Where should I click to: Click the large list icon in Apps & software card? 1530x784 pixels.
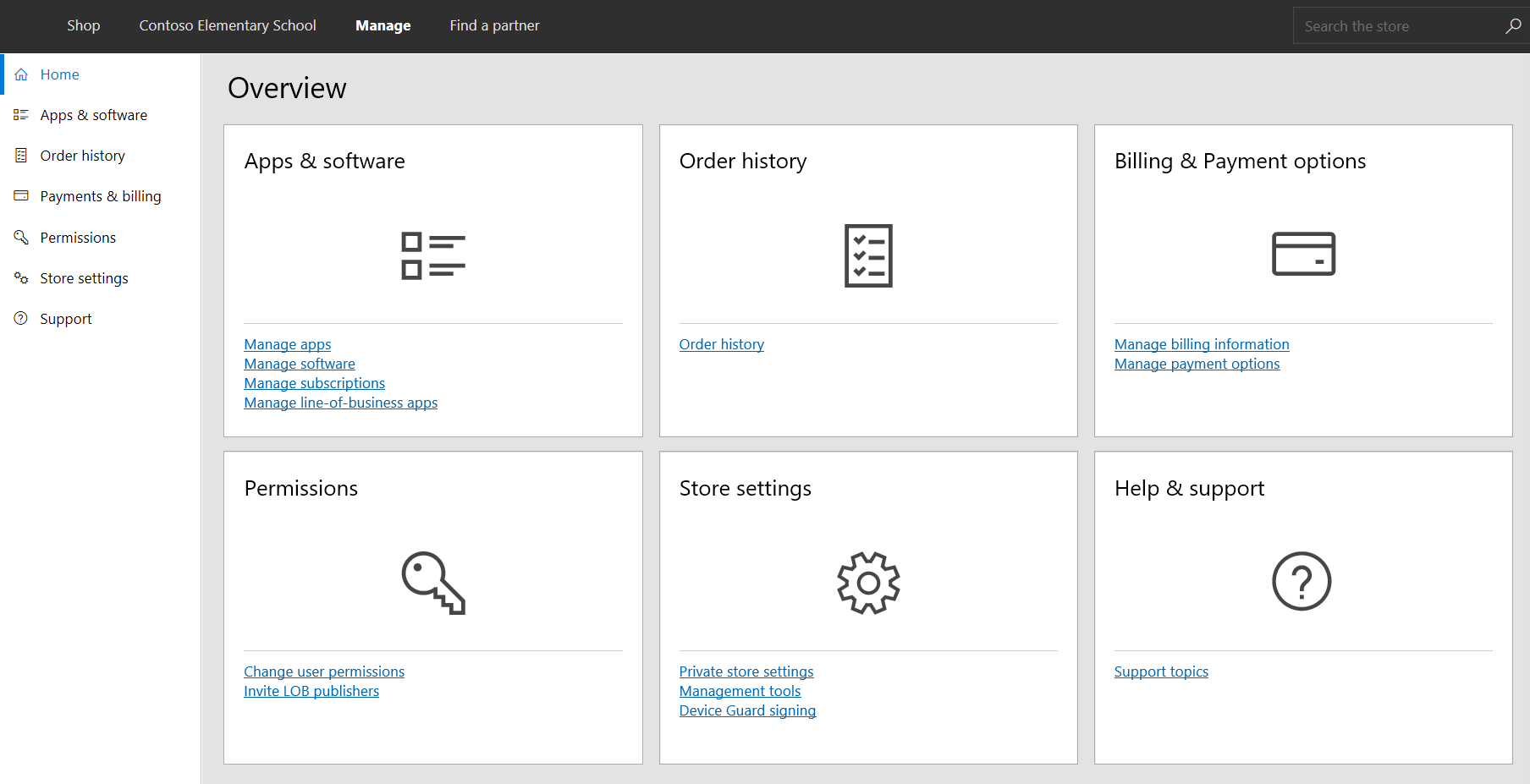tap(433, 255)
